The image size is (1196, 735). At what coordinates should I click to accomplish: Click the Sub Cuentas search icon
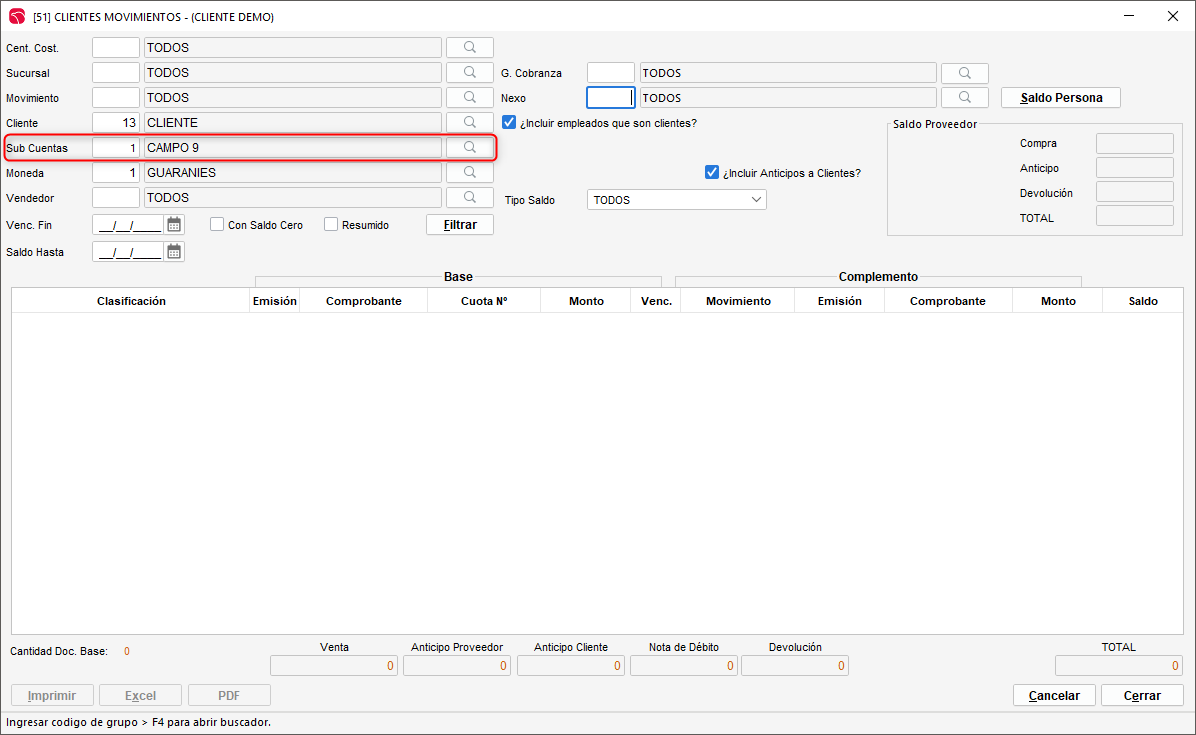point(469,147)
